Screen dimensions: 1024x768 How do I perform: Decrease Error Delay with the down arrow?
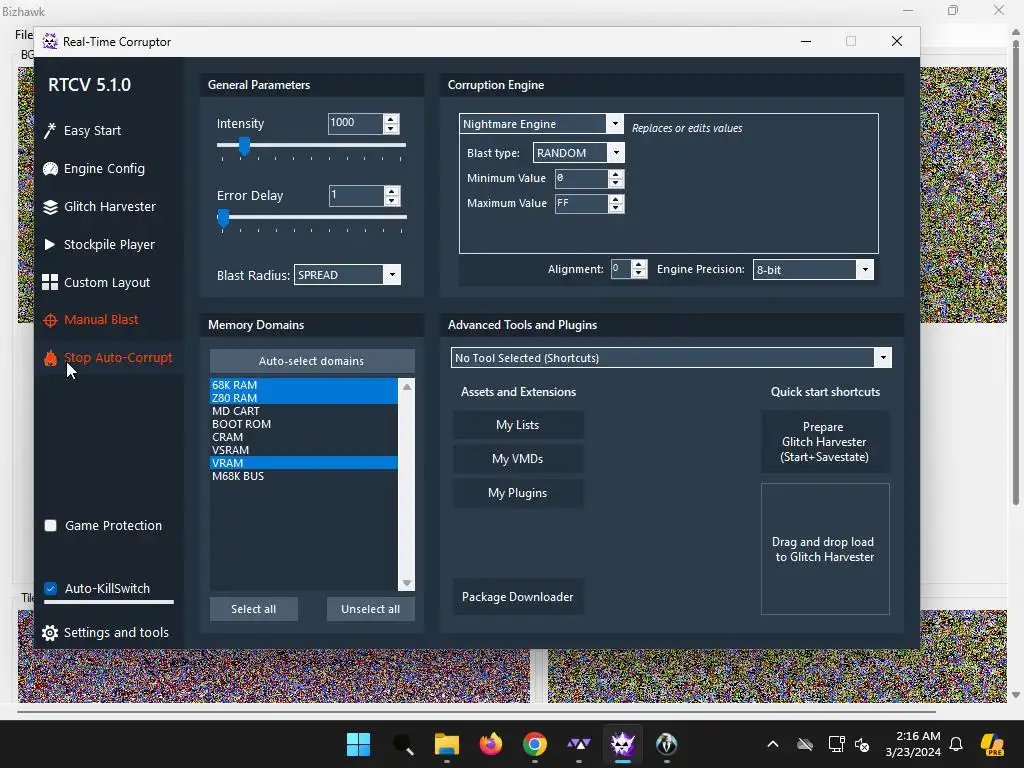(x=391, y=200)
